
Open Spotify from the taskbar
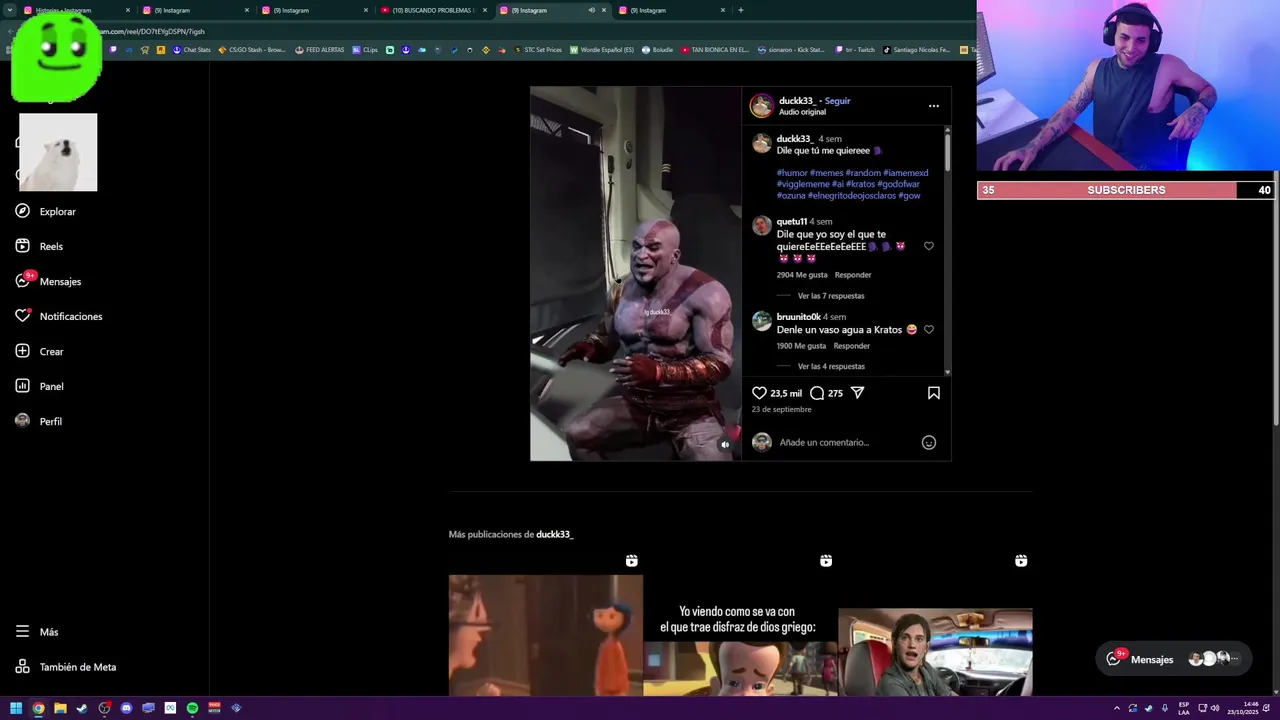192,708
